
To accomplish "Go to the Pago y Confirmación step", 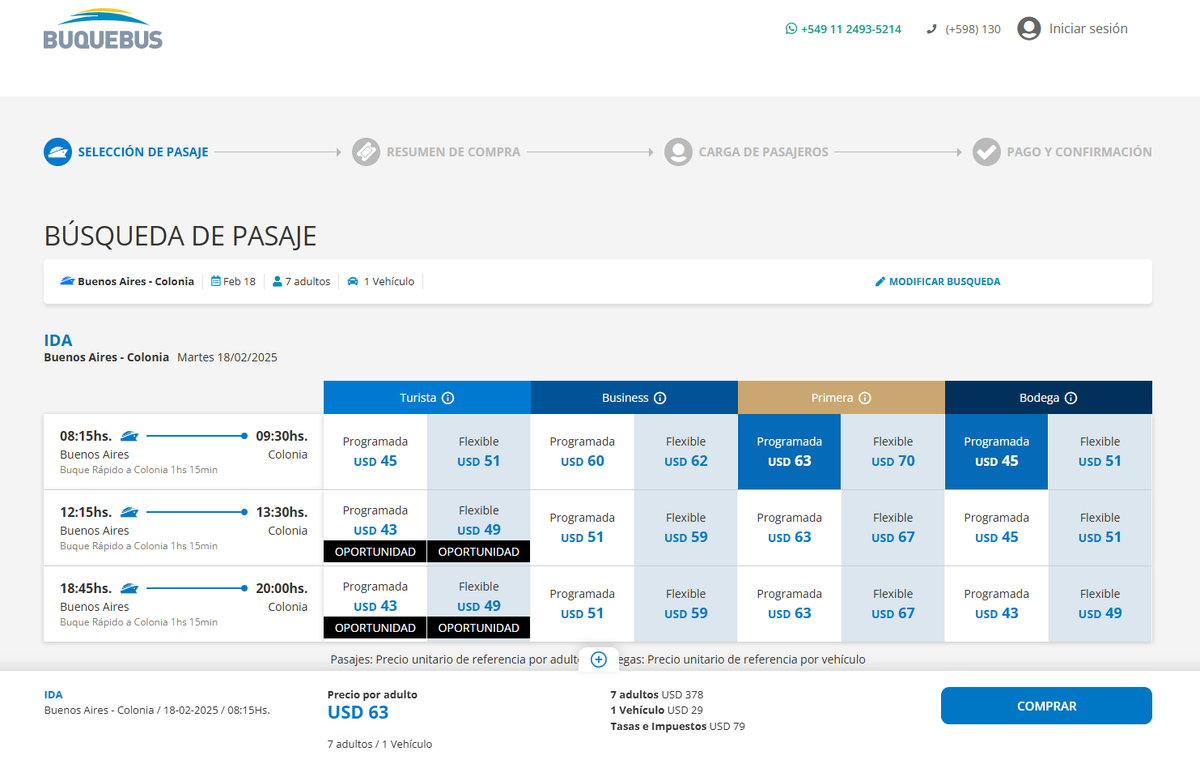I will click(1079, 152).
